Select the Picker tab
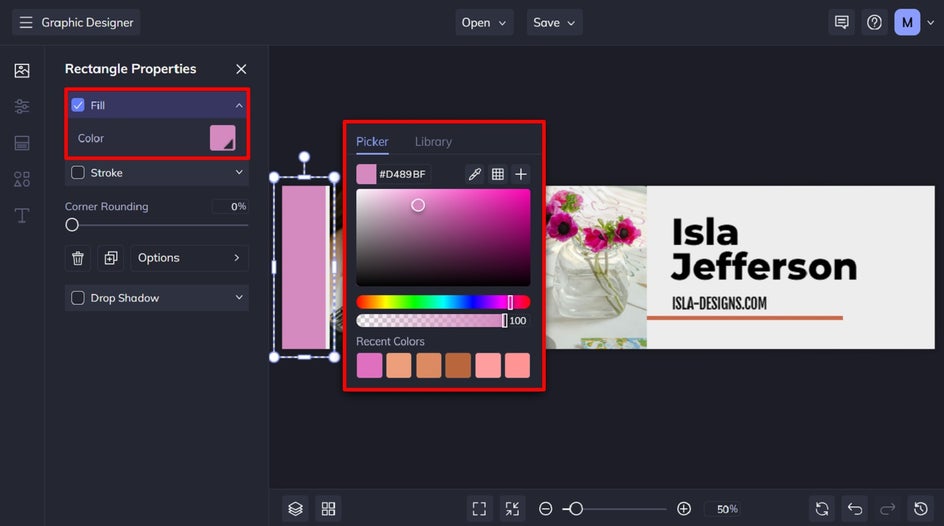944x526 pixels. 372,142
